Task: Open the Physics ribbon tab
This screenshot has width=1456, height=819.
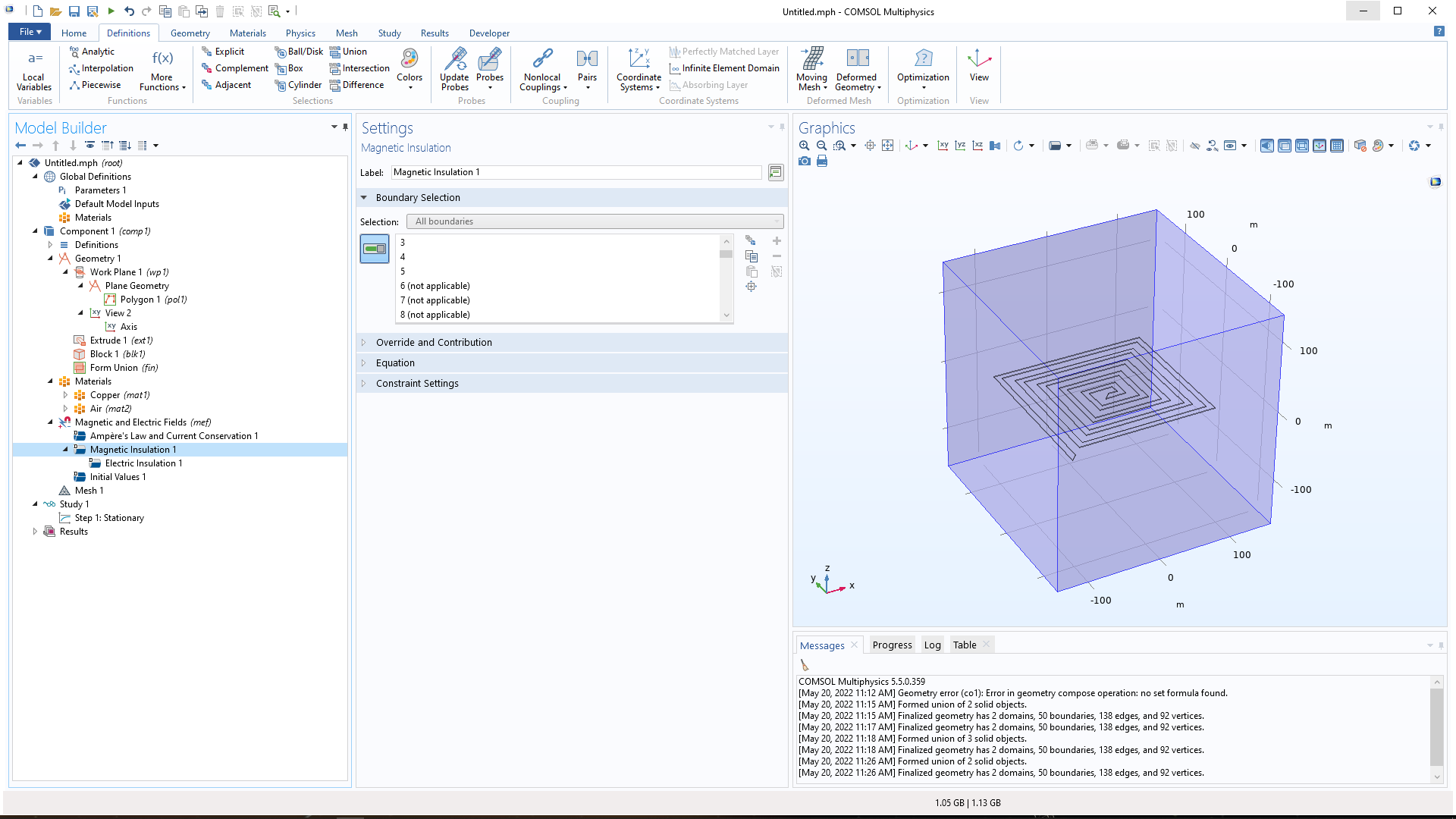Action: click(x=300, y=33)
